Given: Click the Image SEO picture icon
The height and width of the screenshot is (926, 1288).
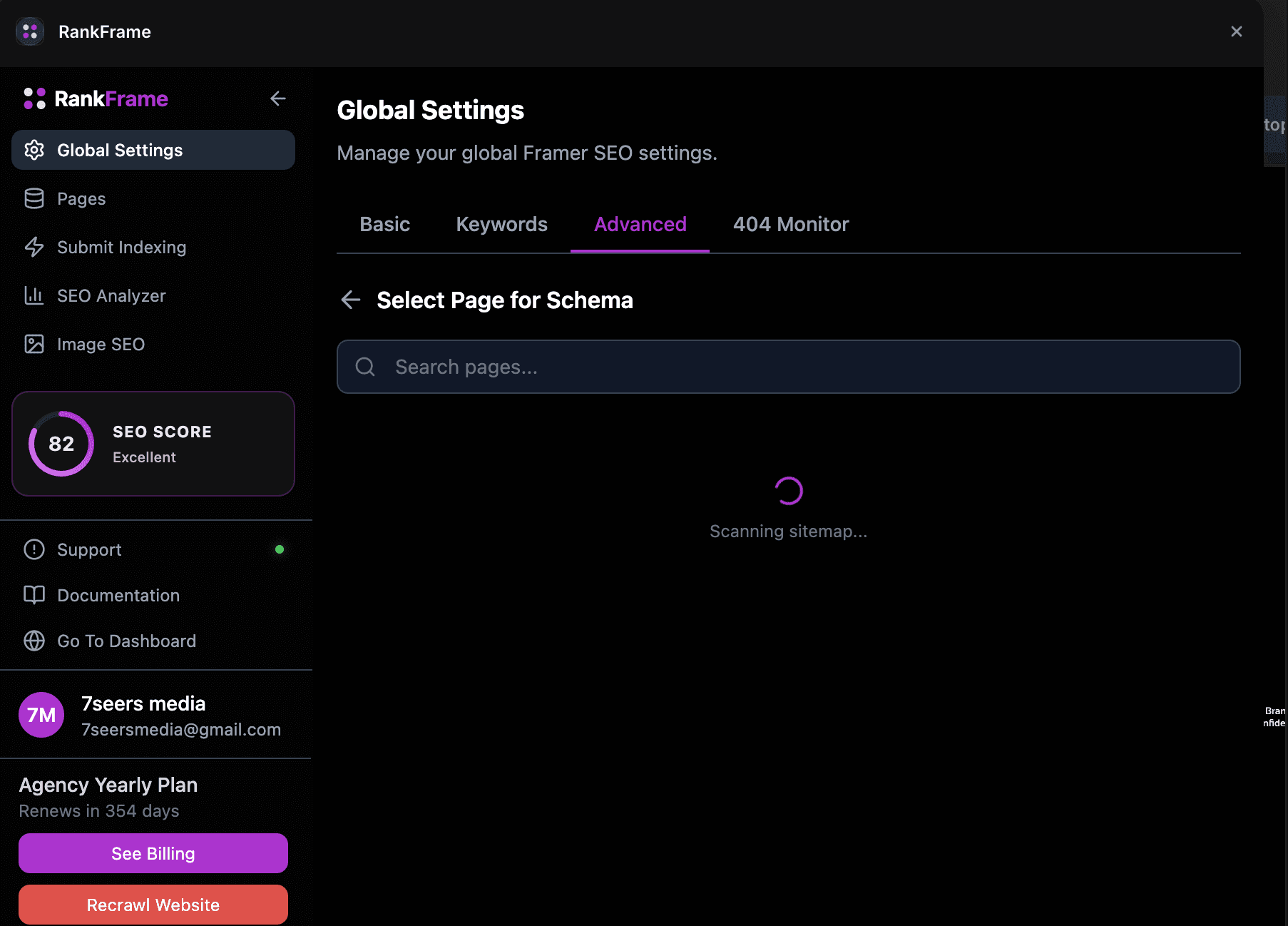Looking at the screenshot, I should pos(34,344).
